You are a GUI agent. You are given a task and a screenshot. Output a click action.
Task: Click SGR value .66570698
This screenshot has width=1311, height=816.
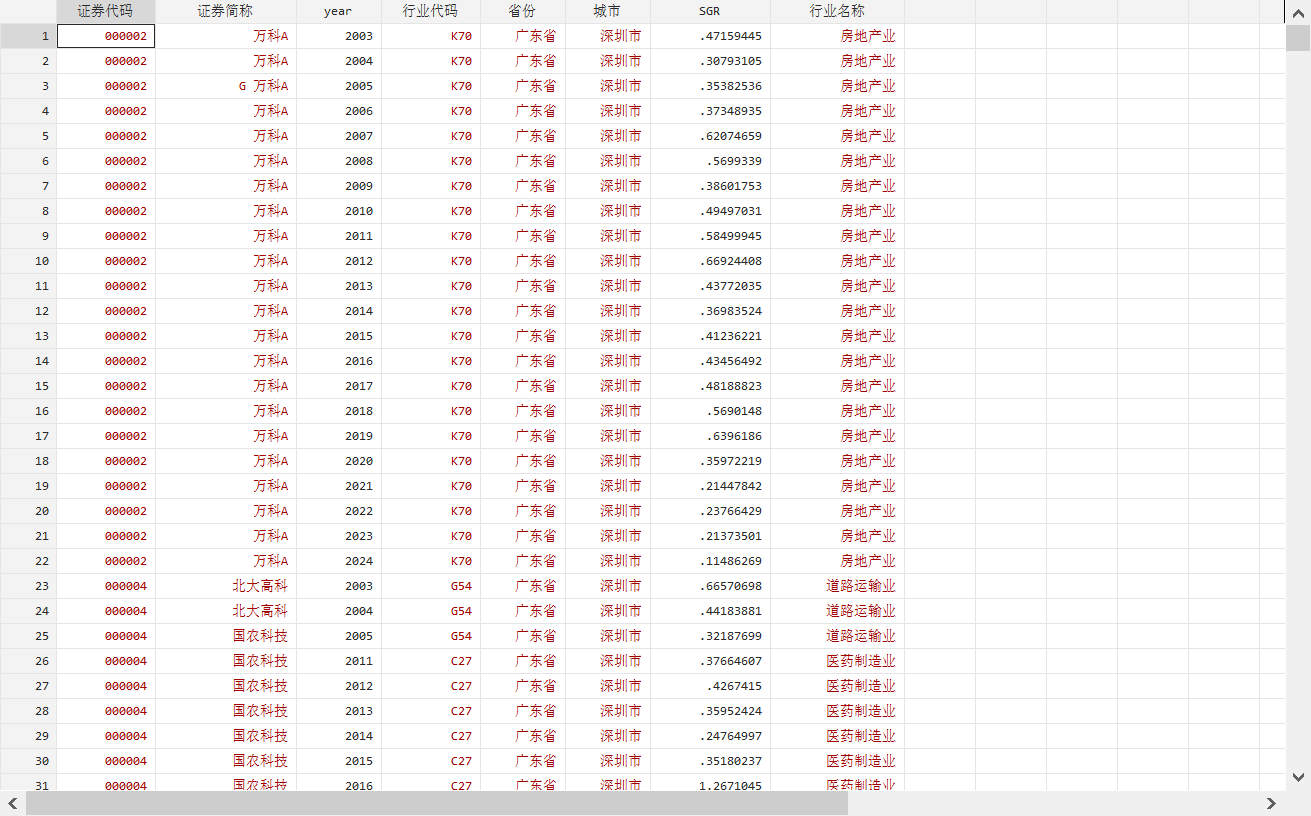tap(710, 586)
